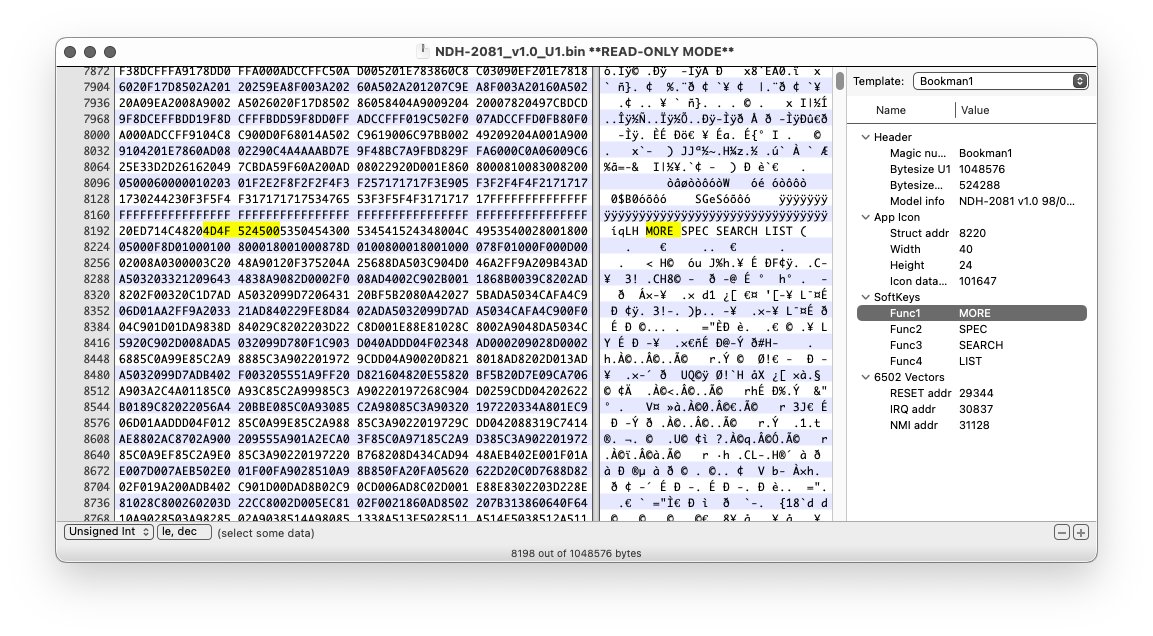
Task: Click SPEC SEARCH LIST text in ASCII pane
Action: click(x=737, y=231)
